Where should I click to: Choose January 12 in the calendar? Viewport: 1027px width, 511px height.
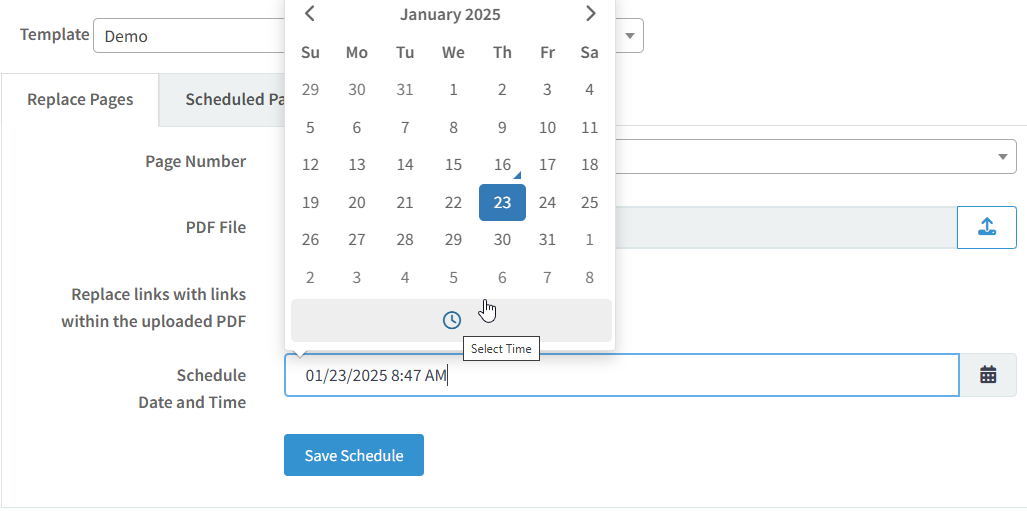310,164
